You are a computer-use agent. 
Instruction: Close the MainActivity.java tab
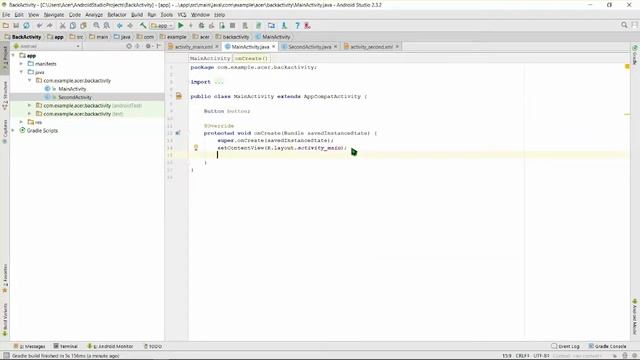273,47
